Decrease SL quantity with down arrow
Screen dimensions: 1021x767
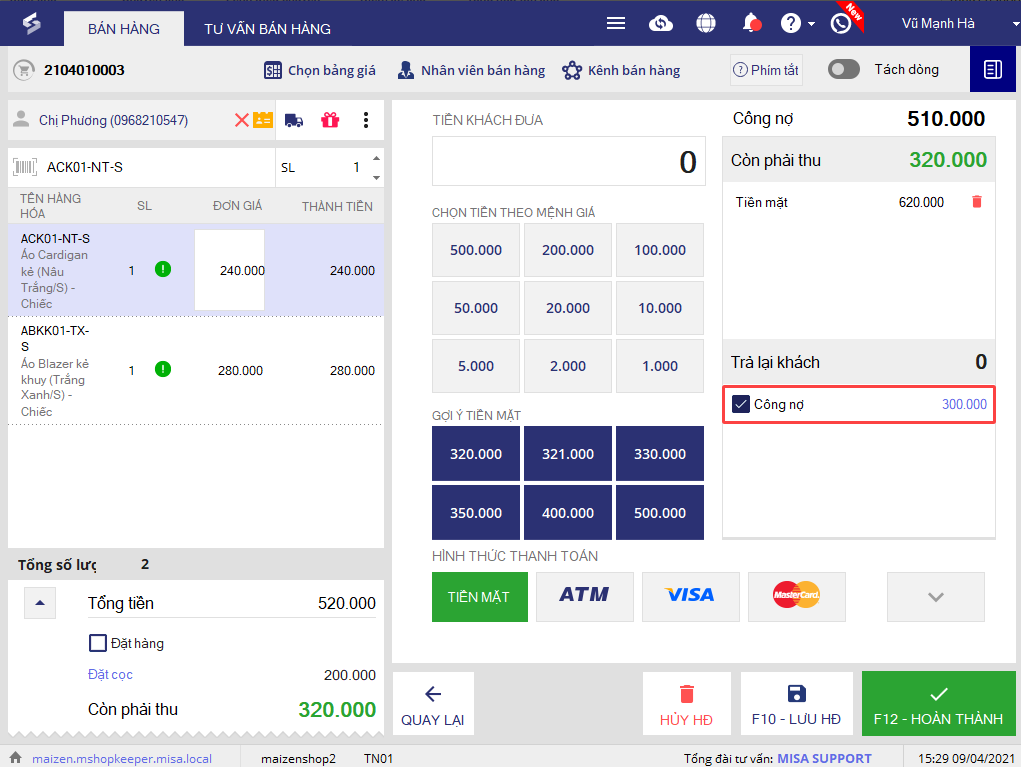(x=376, y=178)
